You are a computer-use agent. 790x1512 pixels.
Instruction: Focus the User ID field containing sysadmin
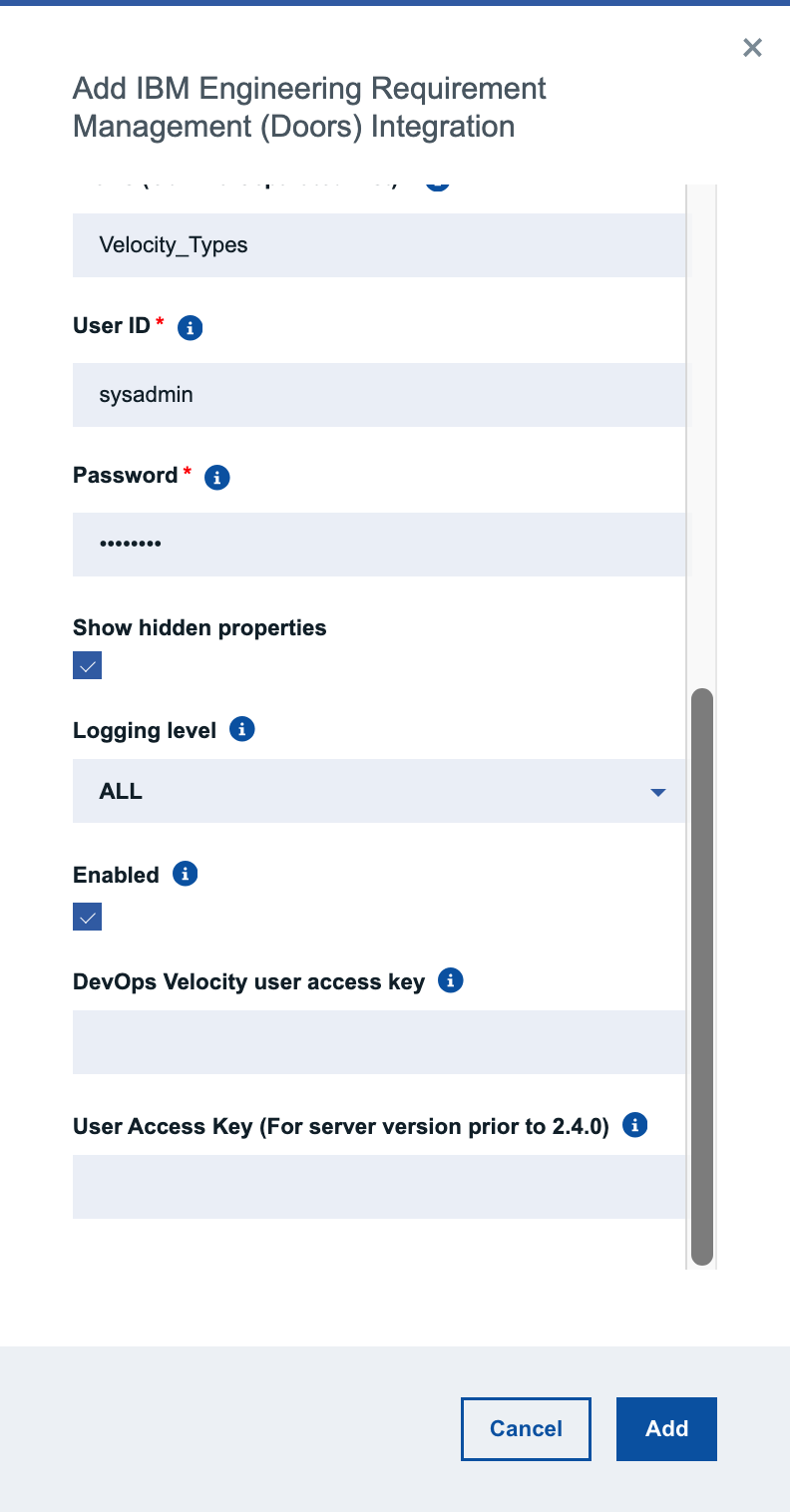380,395
